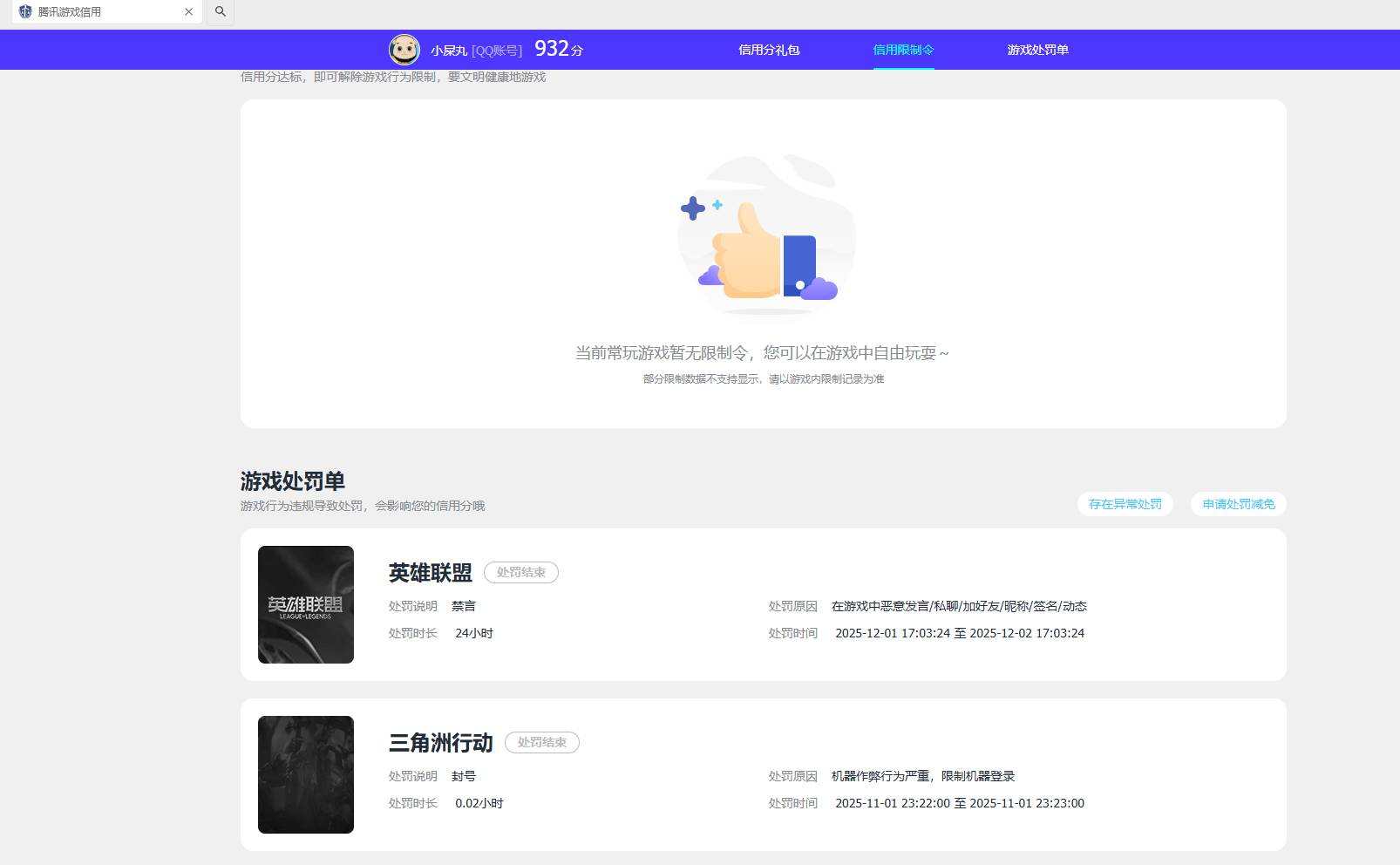The image size is (1400, 865).
Task: Click the 游戏处罚单 section heading
Action: tap(293, 481)
